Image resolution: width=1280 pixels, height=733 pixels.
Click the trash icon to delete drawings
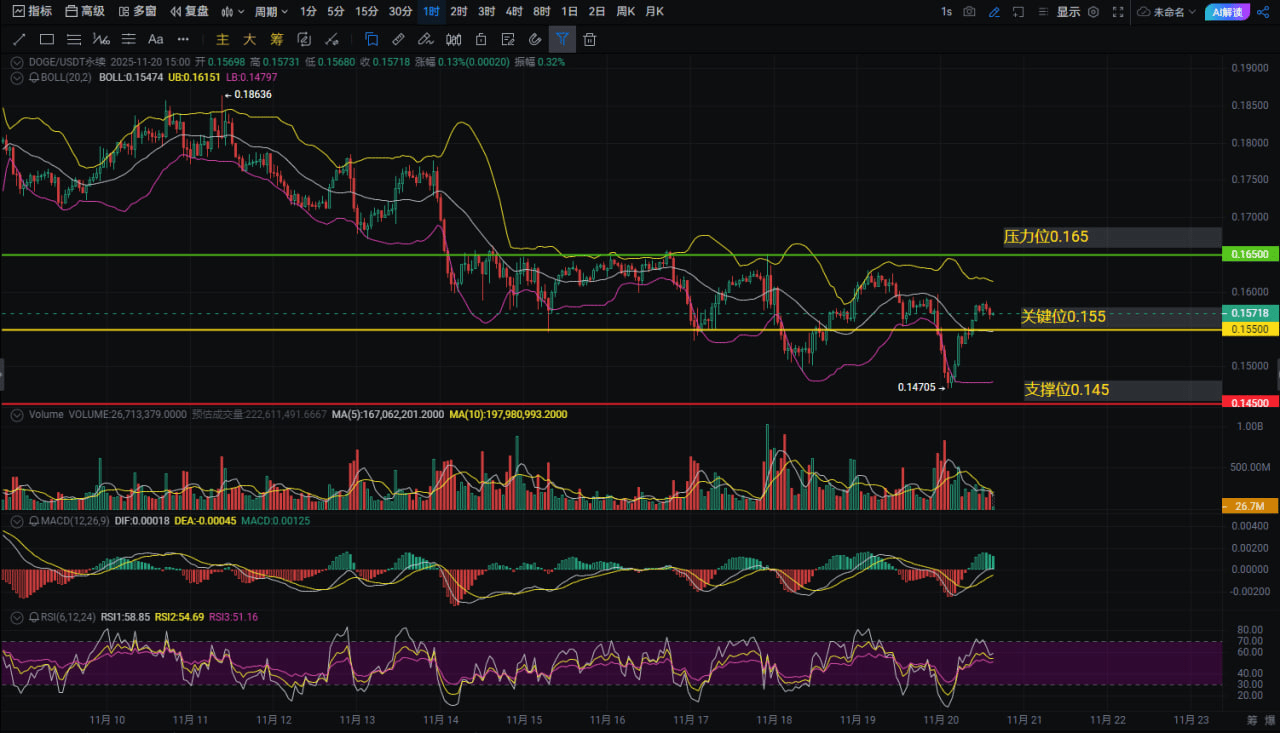point(590,40)
